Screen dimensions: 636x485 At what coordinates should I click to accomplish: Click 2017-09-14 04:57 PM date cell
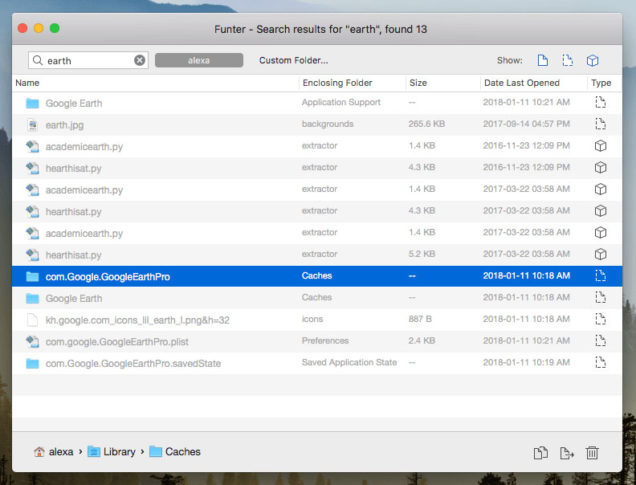click(526, 124)
